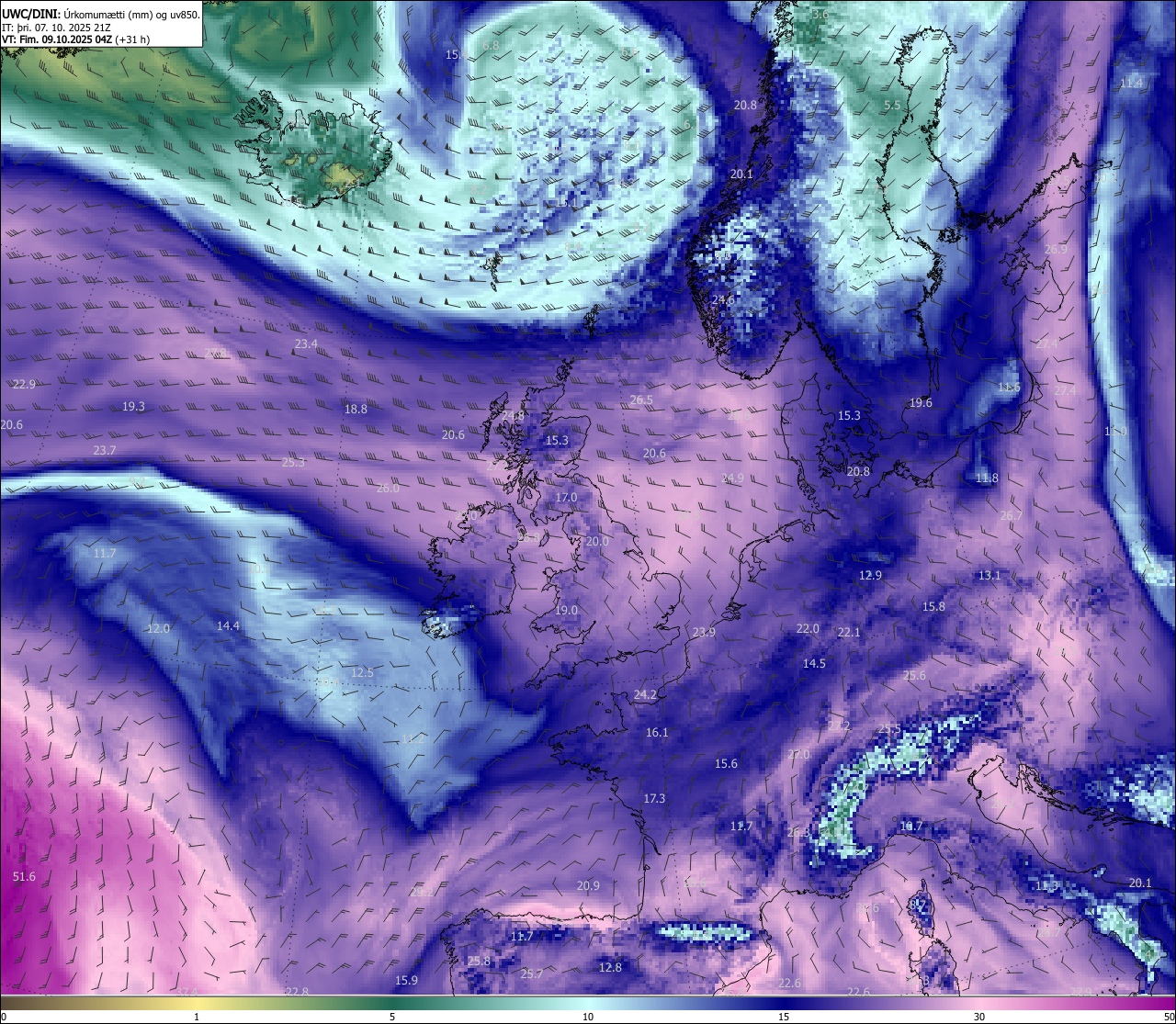Click the 19.3 value over the Atlantic
1176x1024 pixels.
pos(133,406)
